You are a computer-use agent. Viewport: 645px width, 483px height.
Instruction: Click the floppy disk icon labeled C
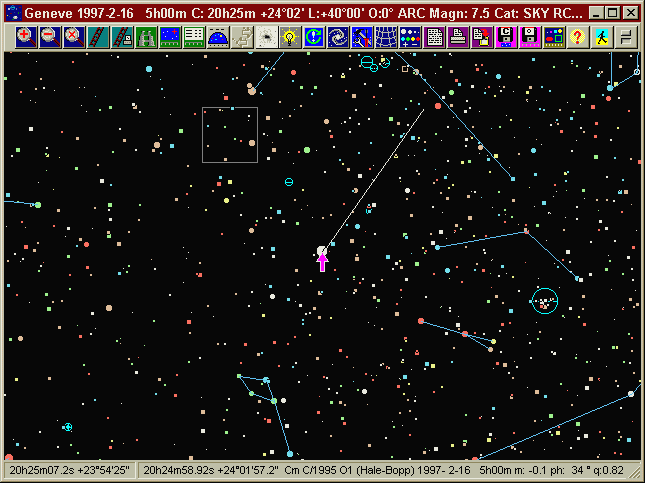click(x=506, y=37)
